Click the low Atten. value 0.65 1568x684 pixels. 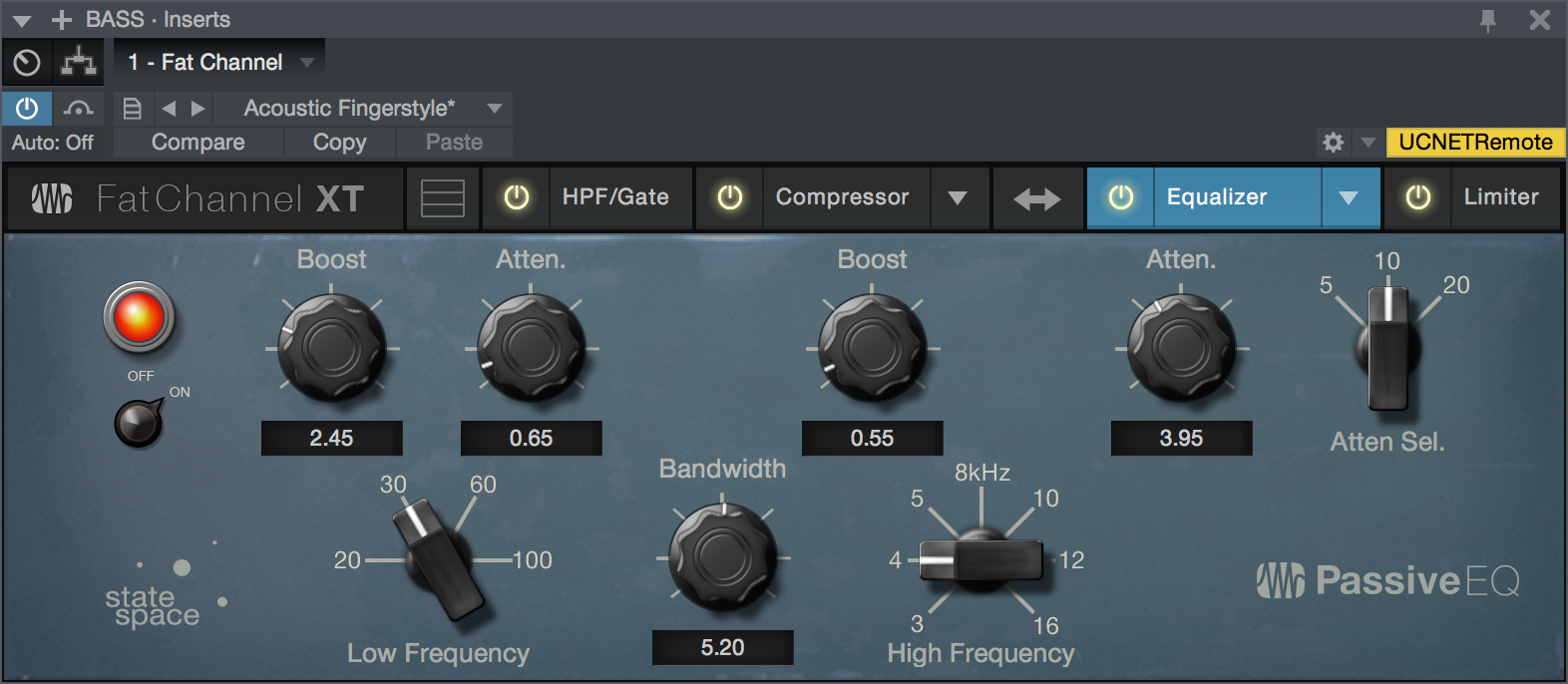pos(532,438)
